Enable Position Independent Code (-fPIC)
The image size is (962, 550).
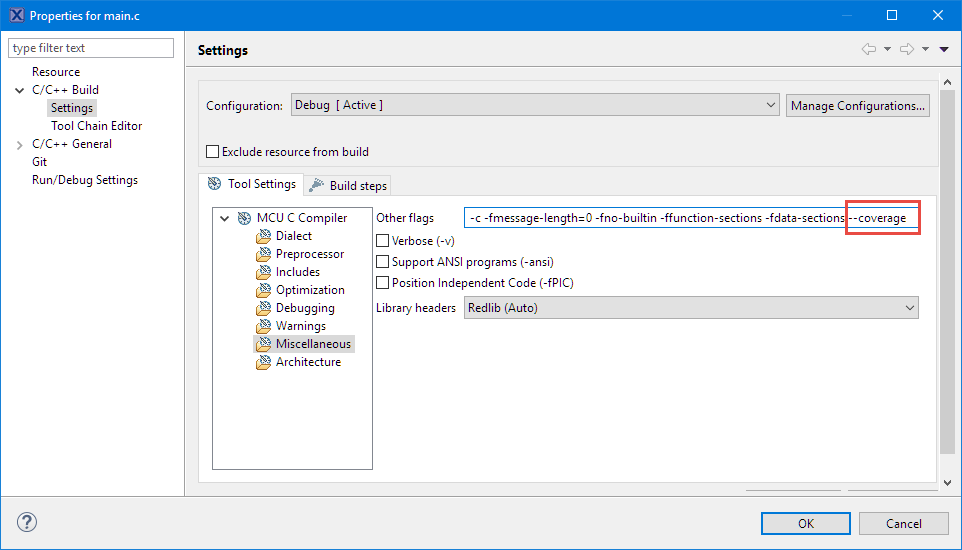tap(383, 283)
